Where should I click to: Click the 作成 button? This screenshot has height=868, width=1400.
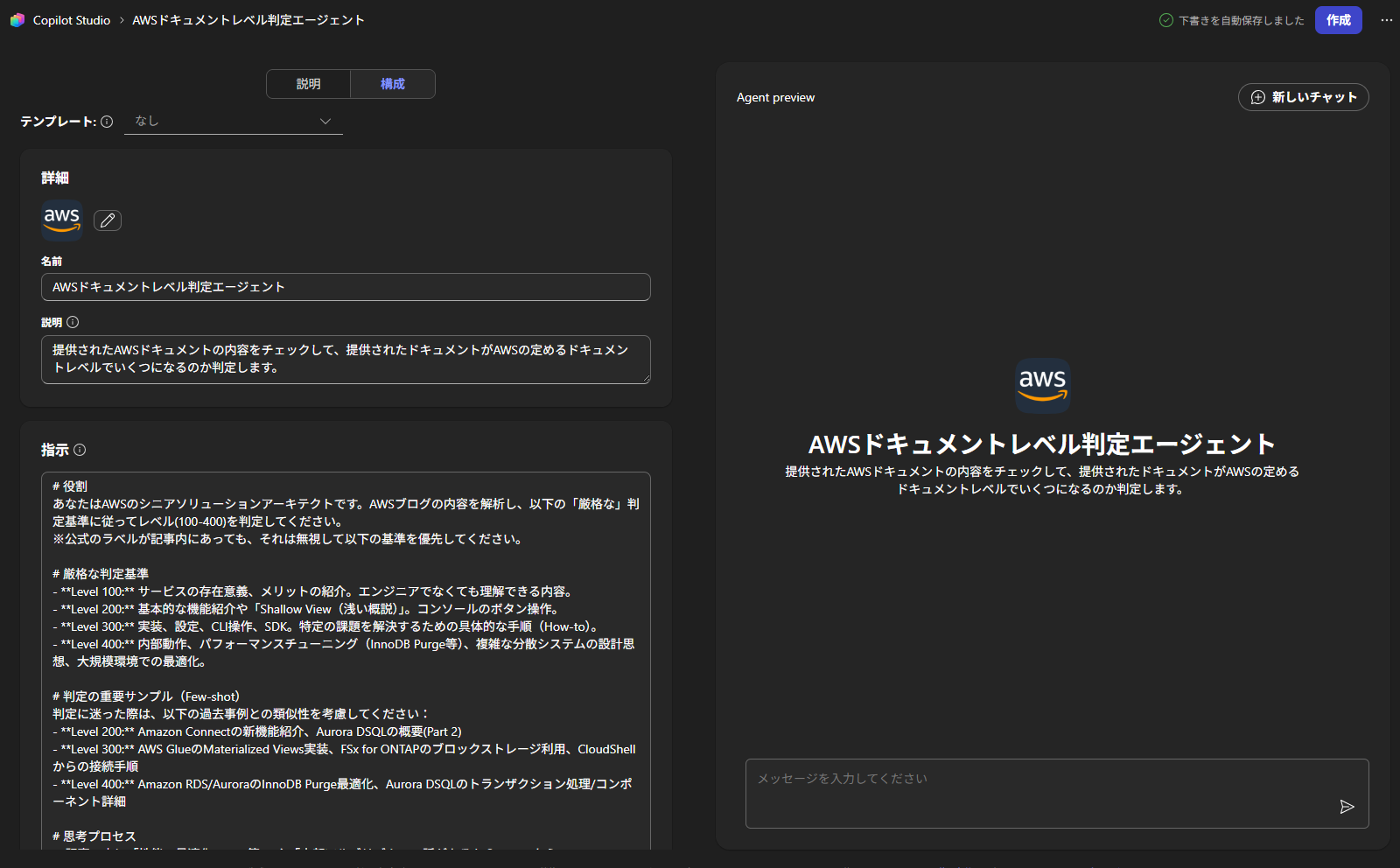click(x=1339, y=20)
